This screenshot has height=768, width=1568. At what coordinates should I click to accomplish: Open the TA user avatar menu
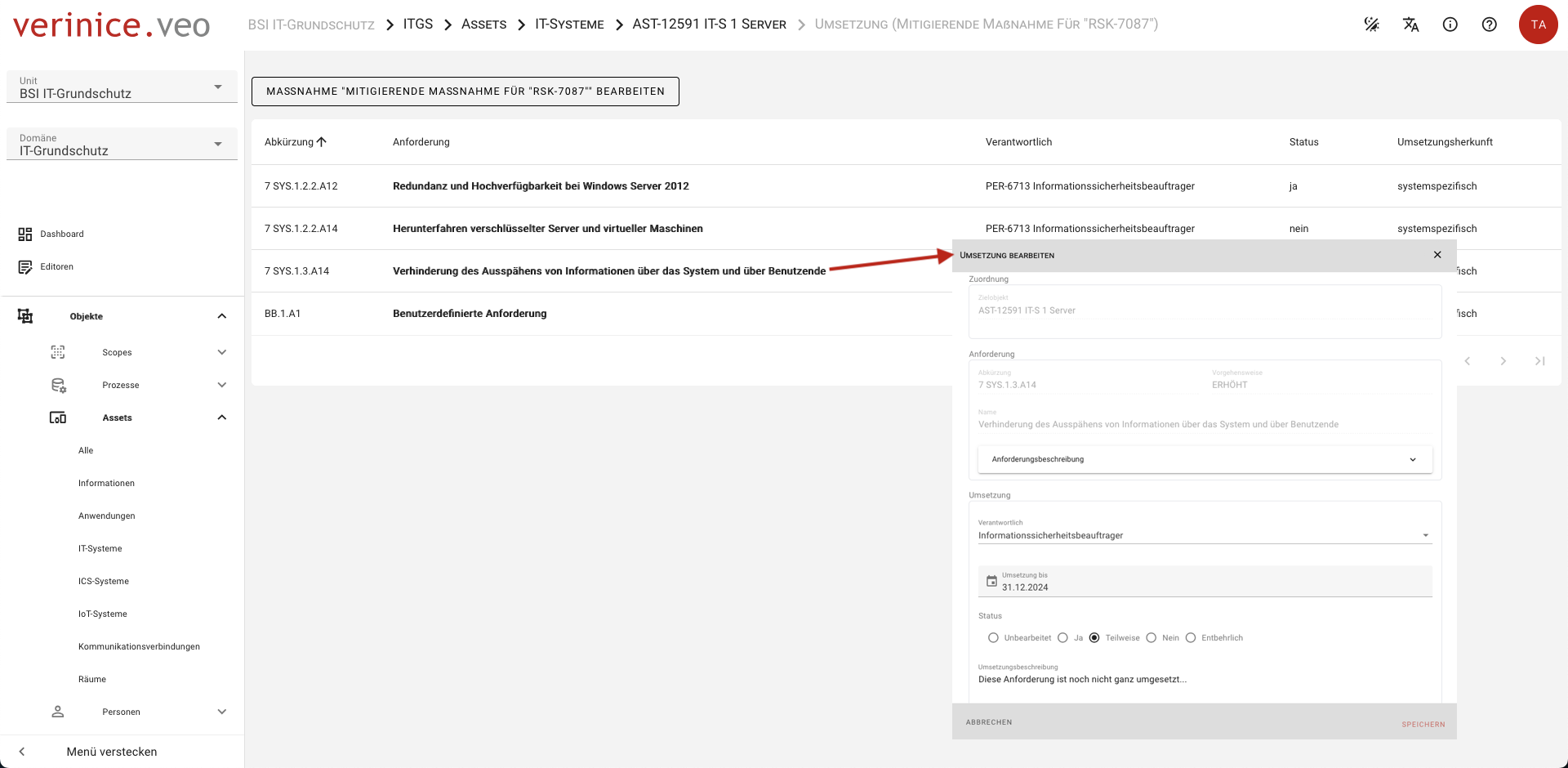click(x=1538, y=25)
